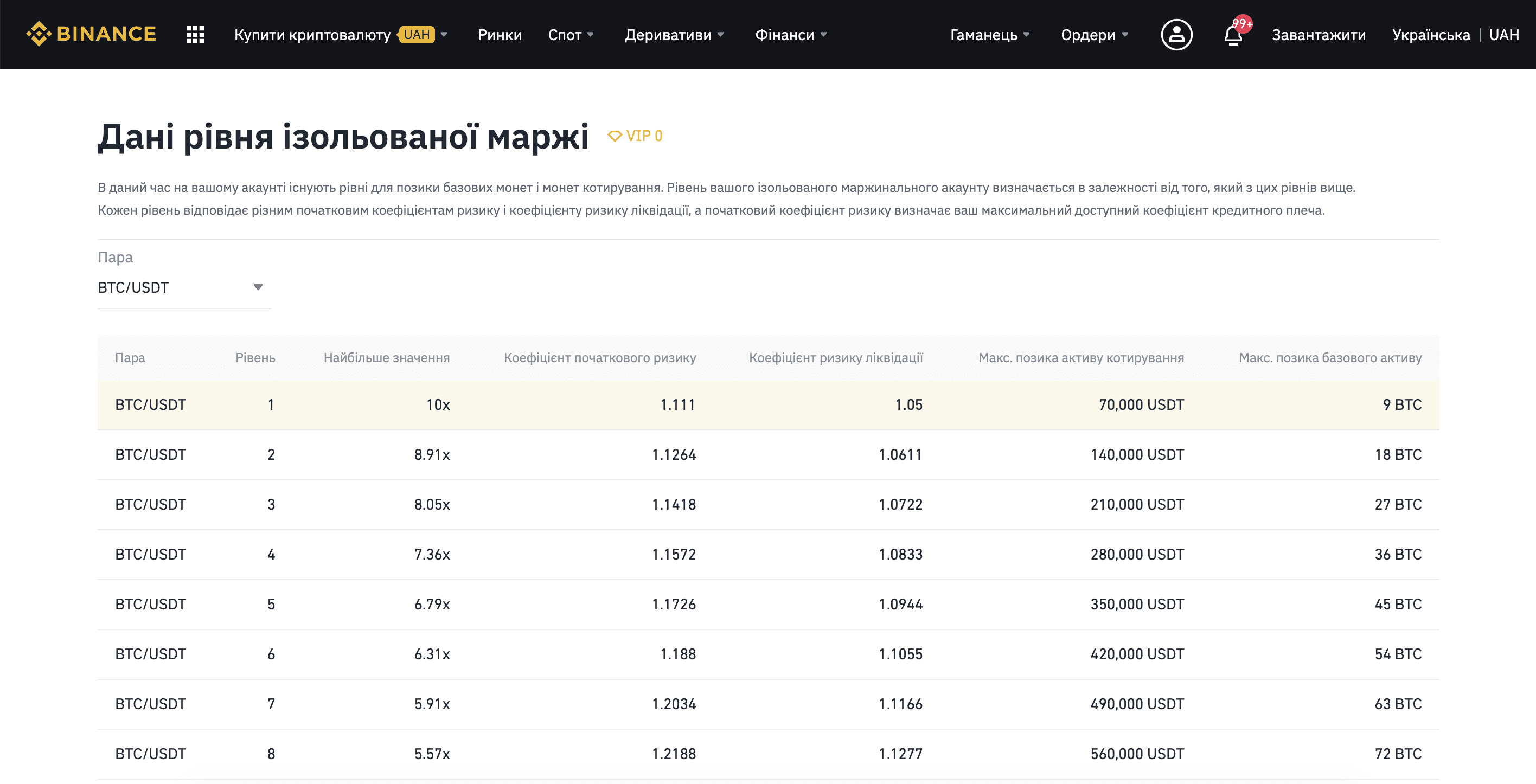Click the 1.1726 initial risk value
Screen dimensions: 1536x784
[x=674, y=605]
